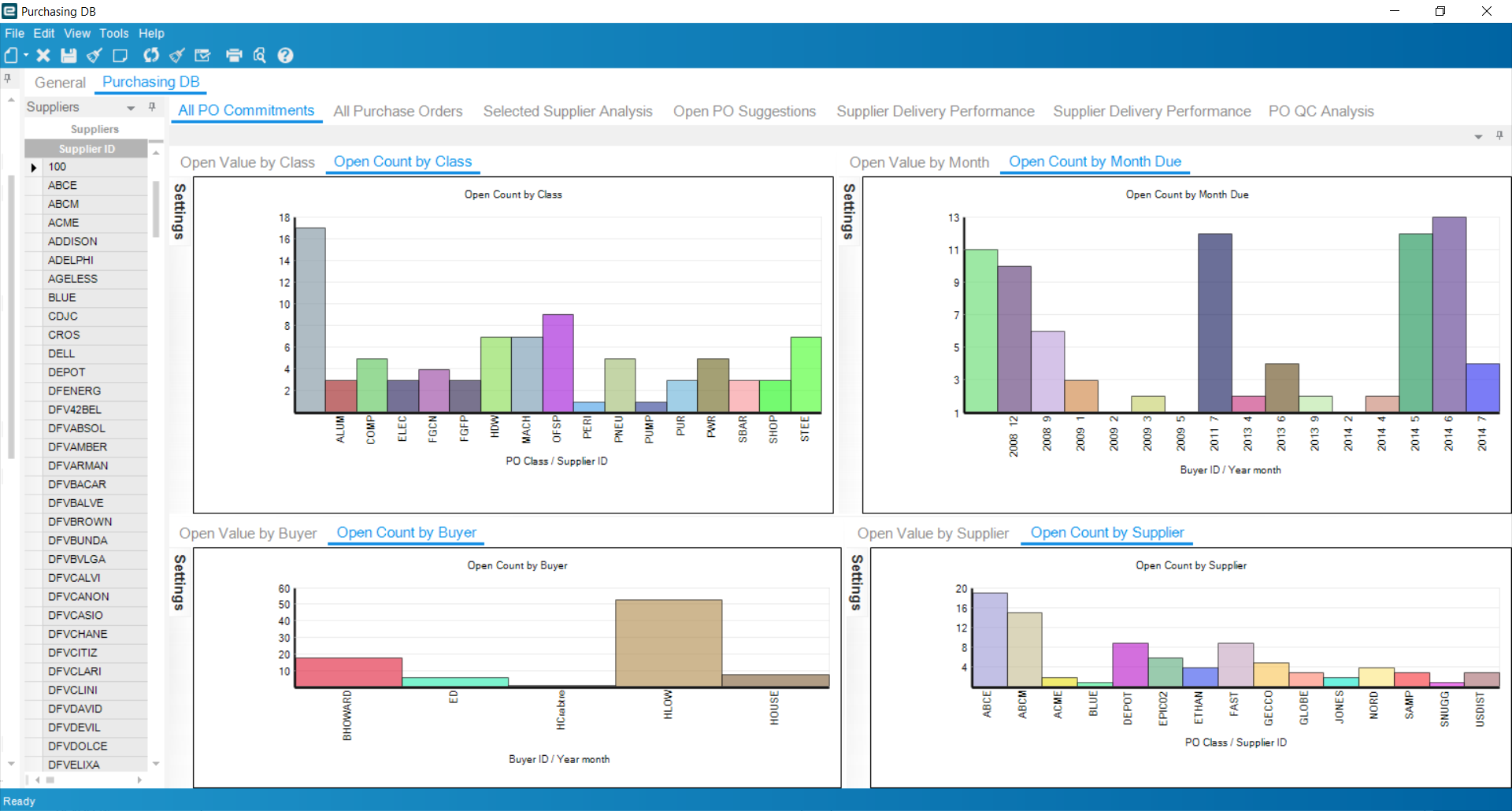Click the window checkmark task icon
Viewport: 1512px width, 811px height.
(202, 55)
